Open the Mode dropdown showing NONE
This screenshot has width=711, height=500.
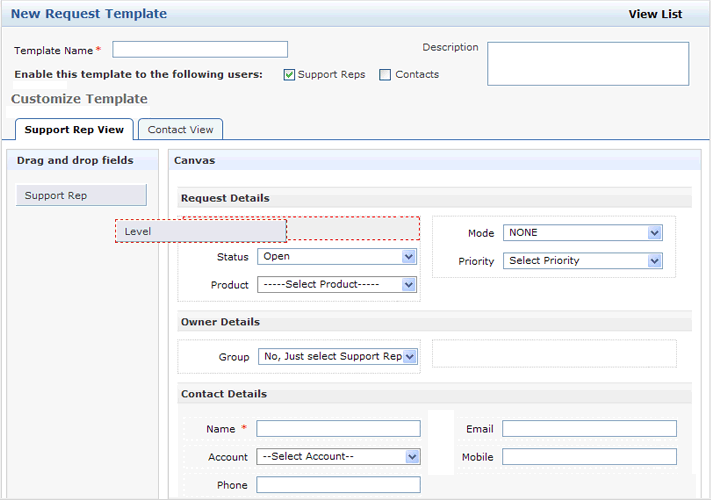coord(583,233)
